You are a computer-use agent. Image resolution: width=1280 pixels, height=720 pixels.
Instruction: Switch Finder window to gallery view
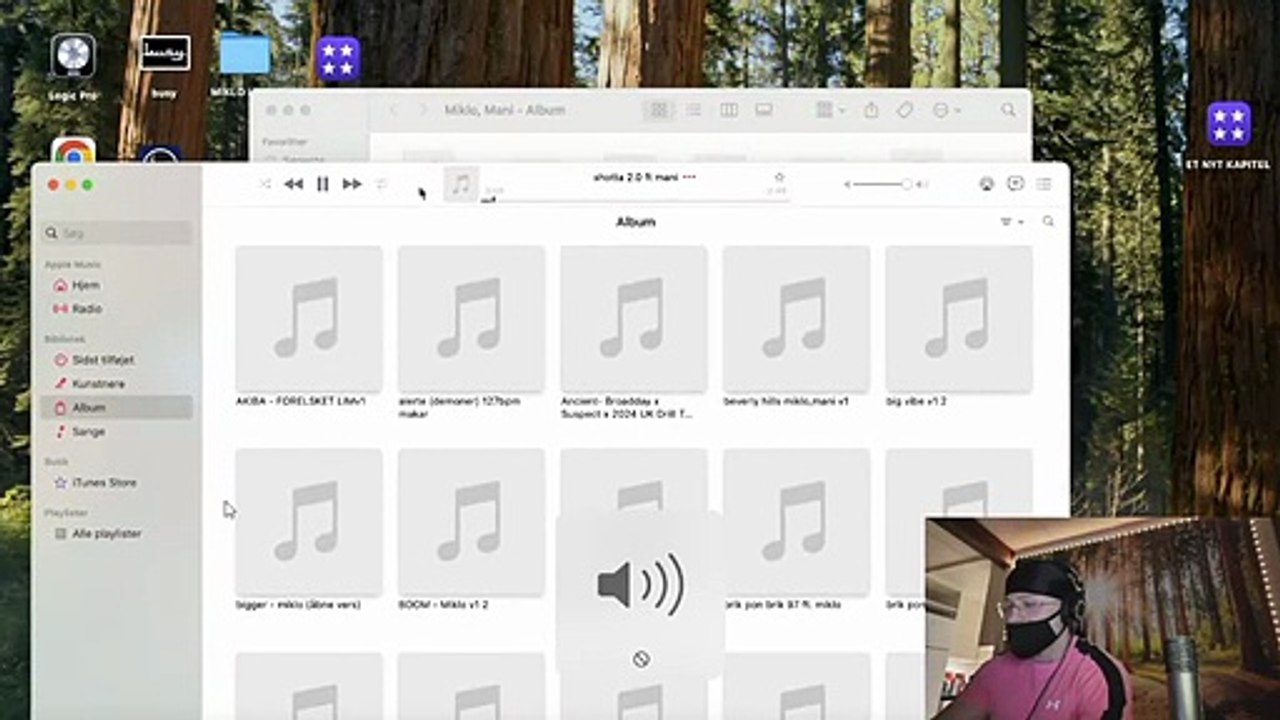(x=764, y=110)
